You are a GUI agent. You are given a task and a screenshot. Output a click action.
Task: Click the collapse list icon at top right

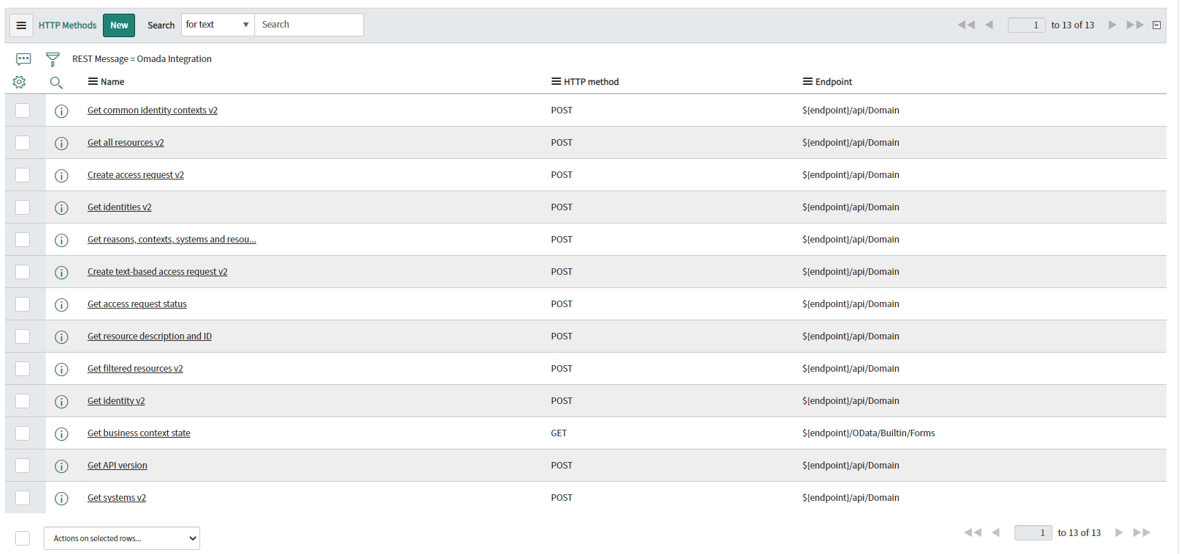pos(1156,25)
